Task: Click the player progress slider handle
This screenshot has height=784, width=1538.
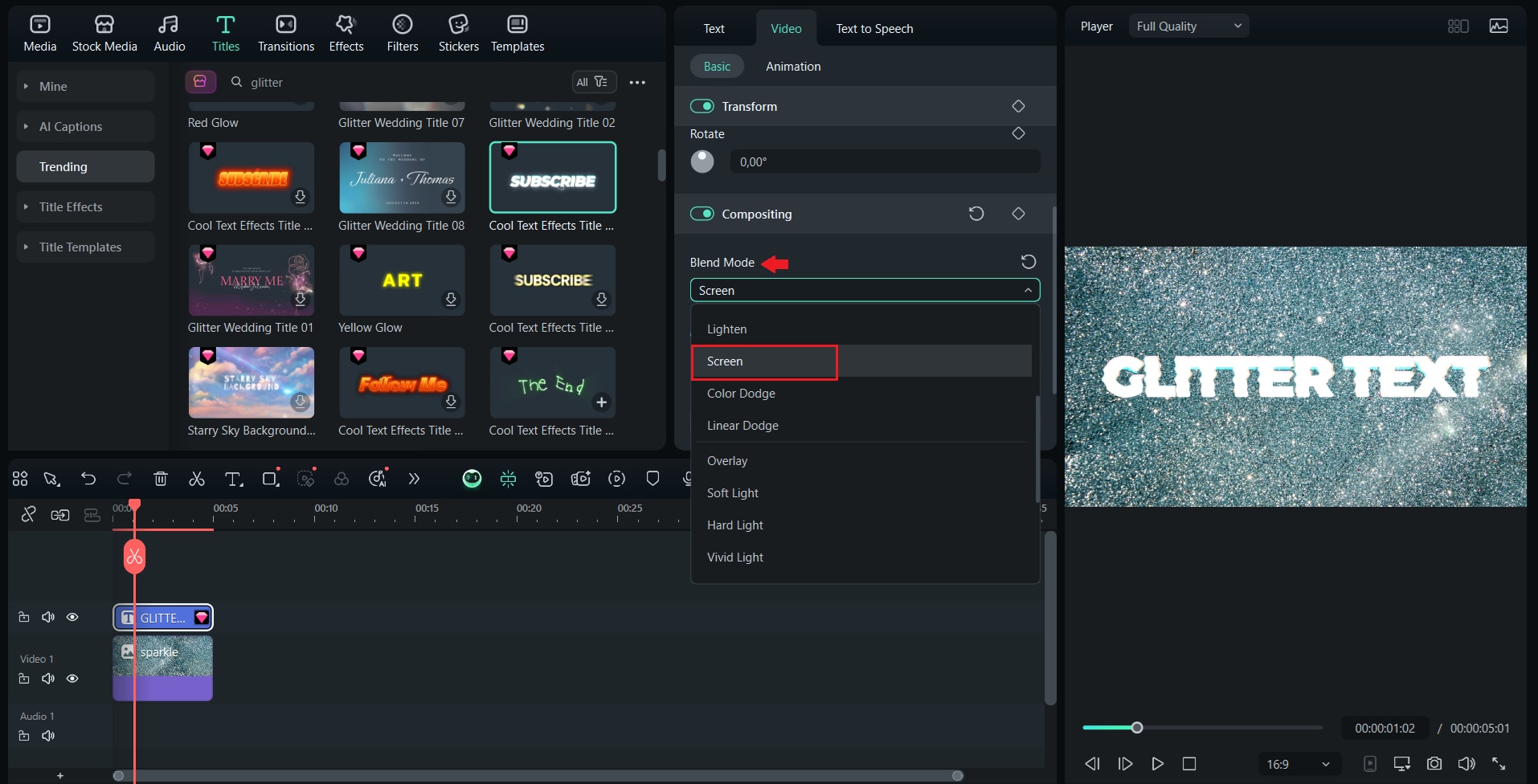Action: tap(1137, 728)
